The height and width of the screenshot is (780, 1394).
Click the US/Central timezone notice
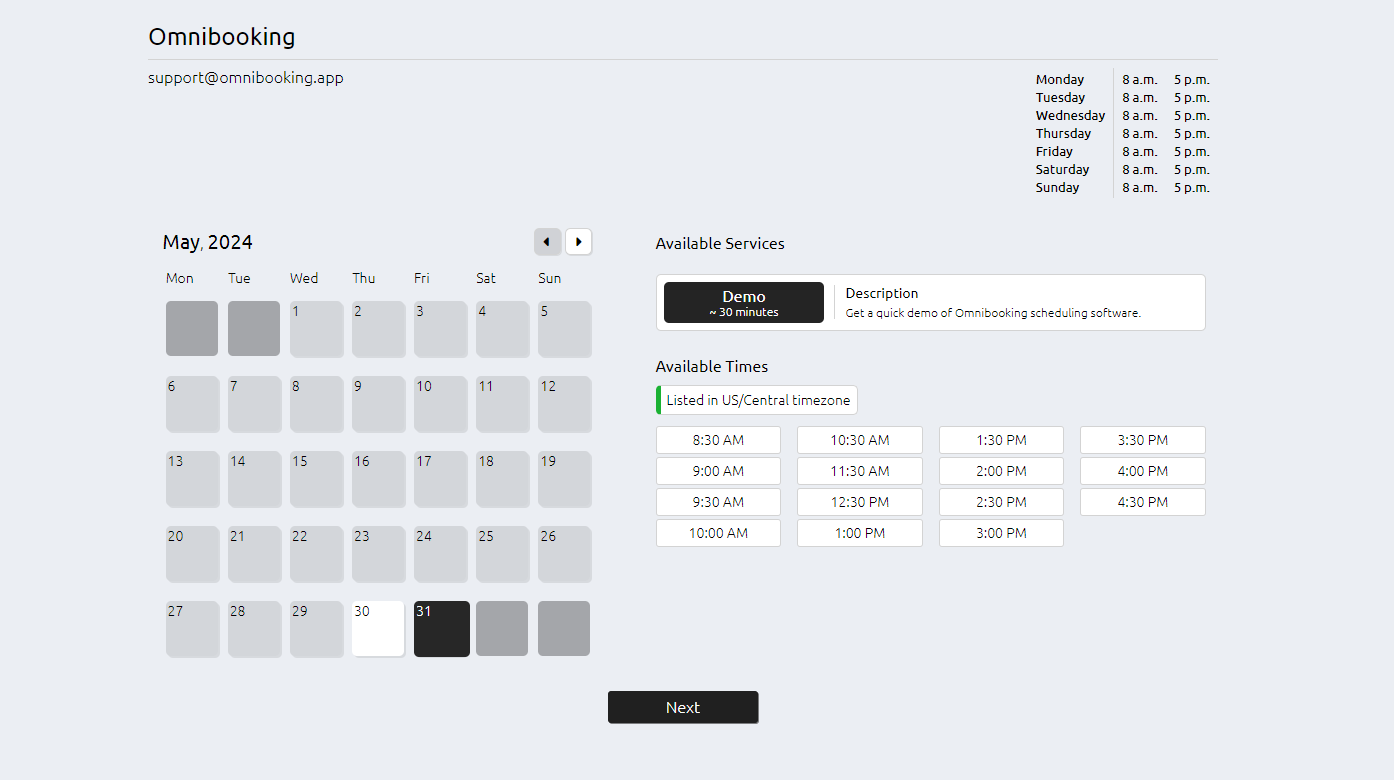757,400
